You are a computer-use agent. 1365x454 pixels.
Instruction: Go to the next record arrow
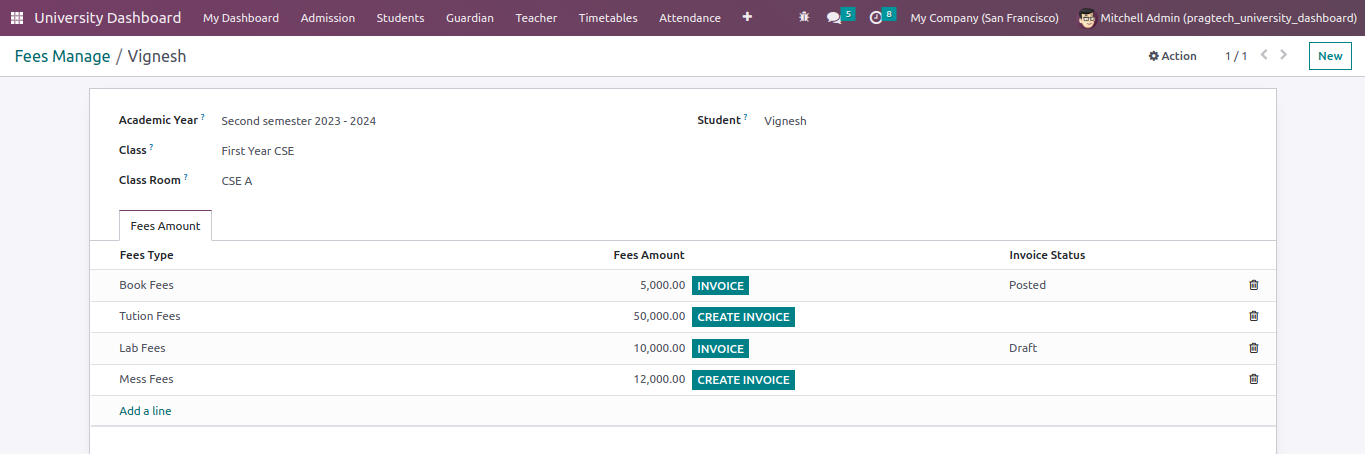(1284, 55)
